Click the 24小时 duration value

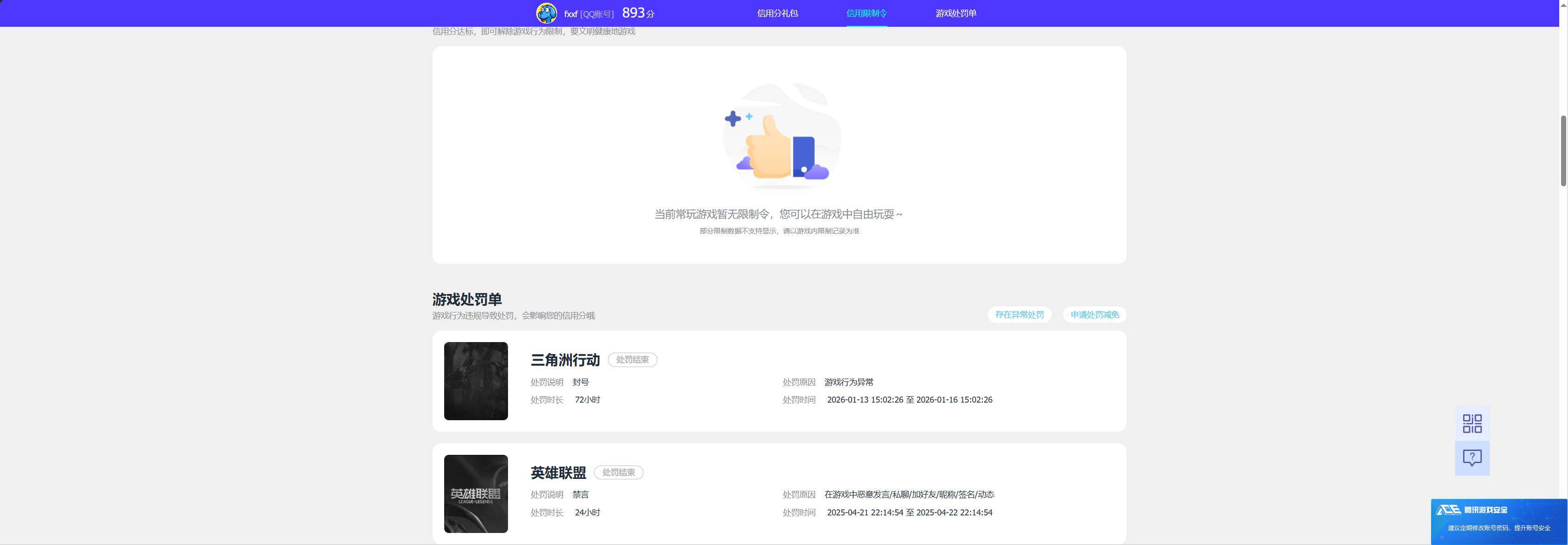pyautogui.click(x=588, y=512)
